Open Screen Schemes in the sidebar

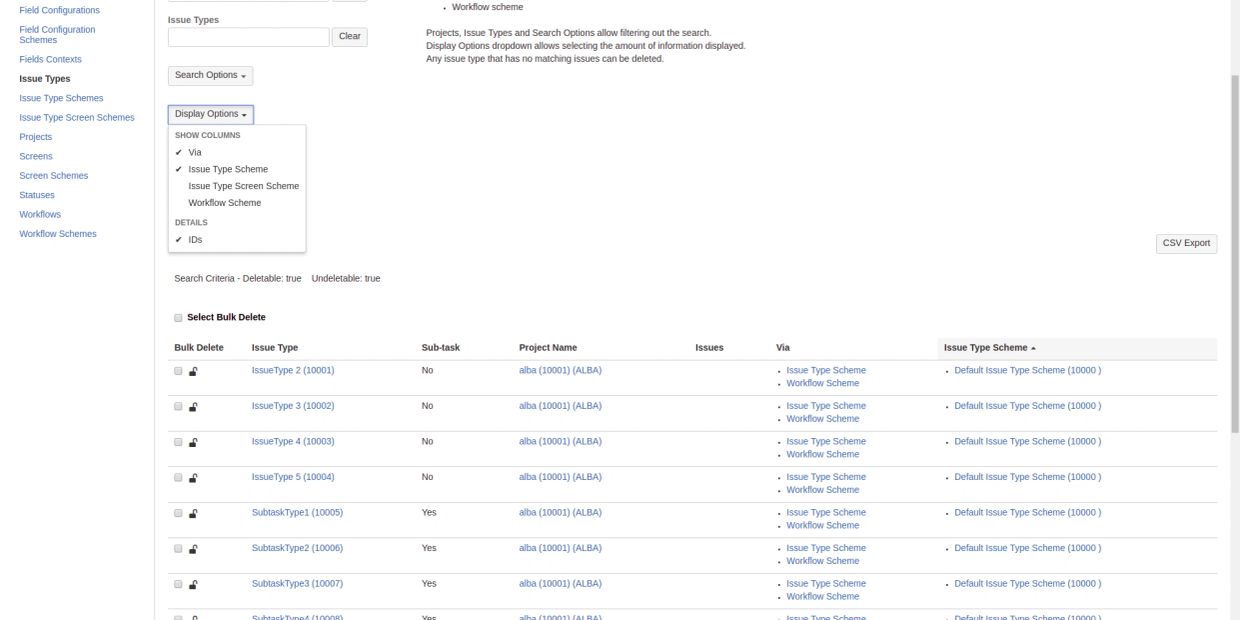click(x=53, y=176)
